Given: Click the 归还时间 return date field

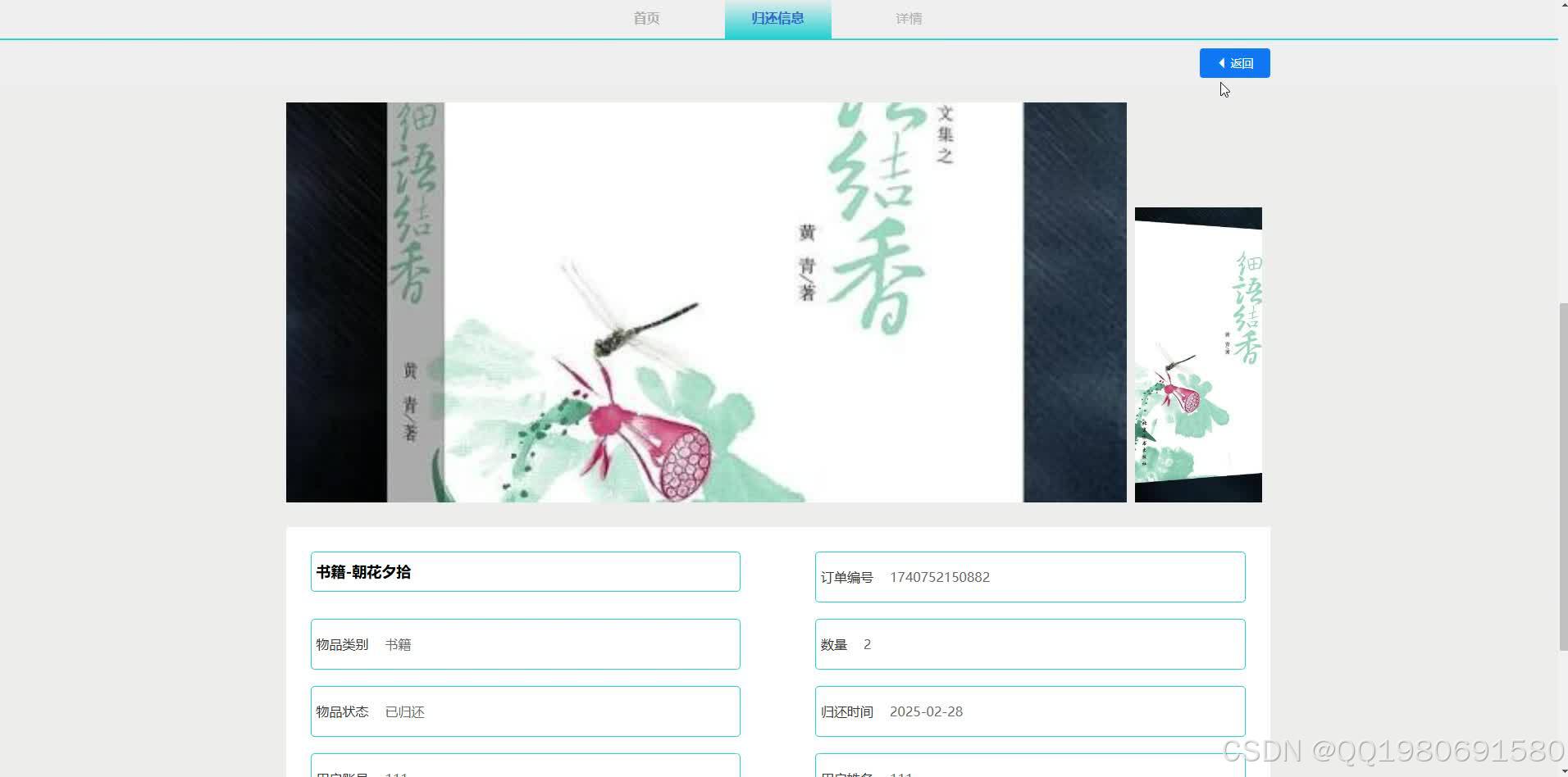Looking at the screenshot, I should (x=1029, y=711).
